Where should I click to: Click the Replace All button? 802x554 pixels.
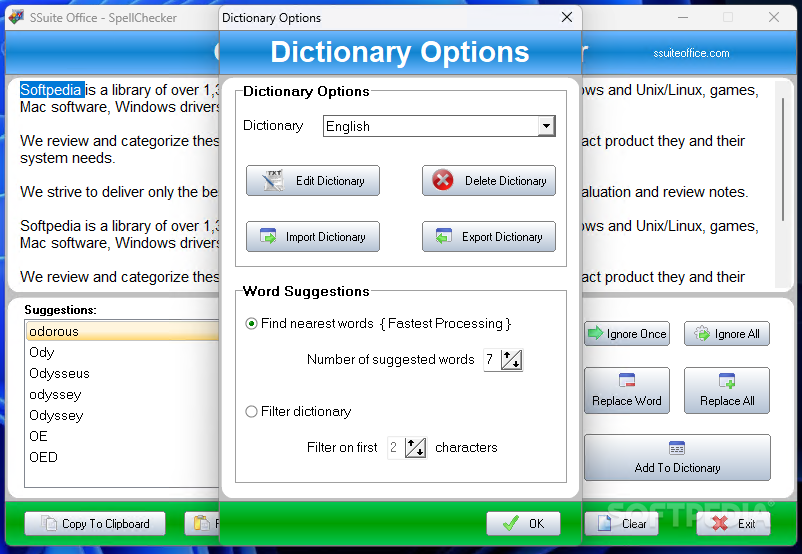pos(727,390)
